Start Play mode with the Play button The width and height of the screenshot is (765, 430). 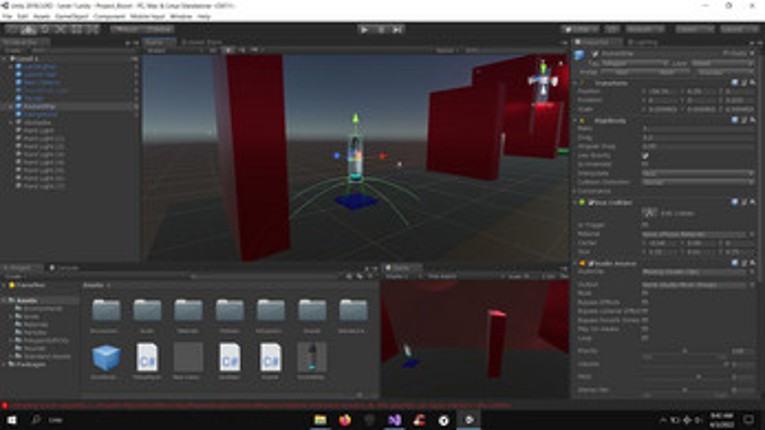click(x=364, y=30)
